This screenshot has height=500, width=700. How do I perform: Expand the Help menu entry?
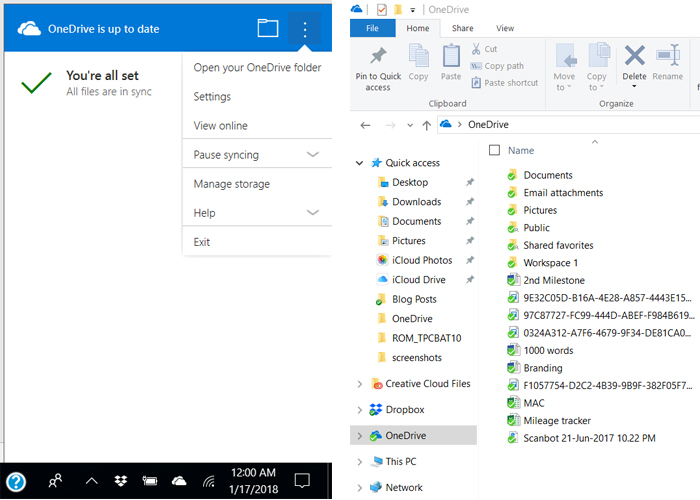pyautogui.click(x=257, y=212)
